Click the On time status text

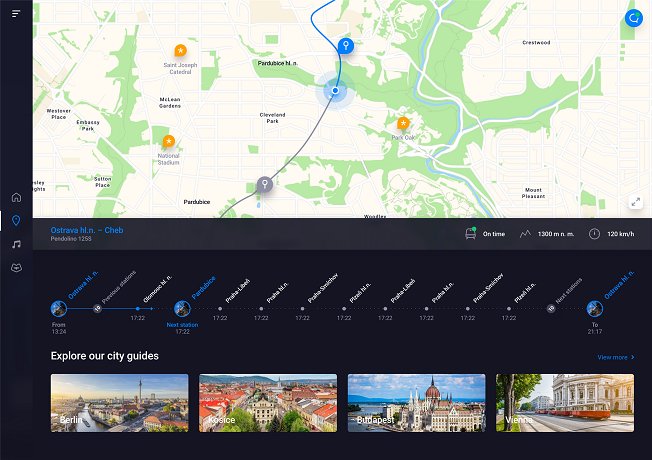494,234
